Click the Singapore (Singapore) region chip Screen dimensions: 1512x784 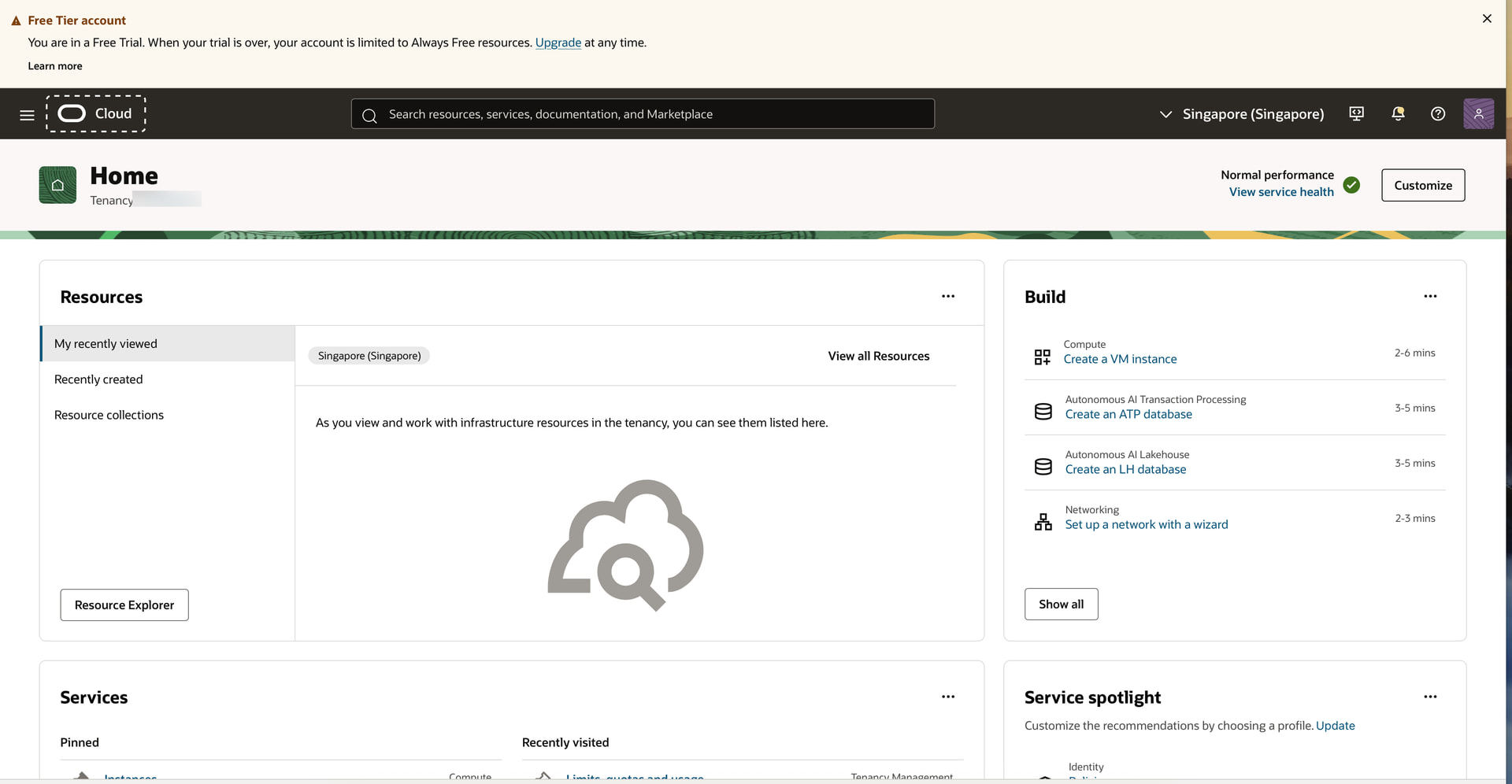click(369, 356)
